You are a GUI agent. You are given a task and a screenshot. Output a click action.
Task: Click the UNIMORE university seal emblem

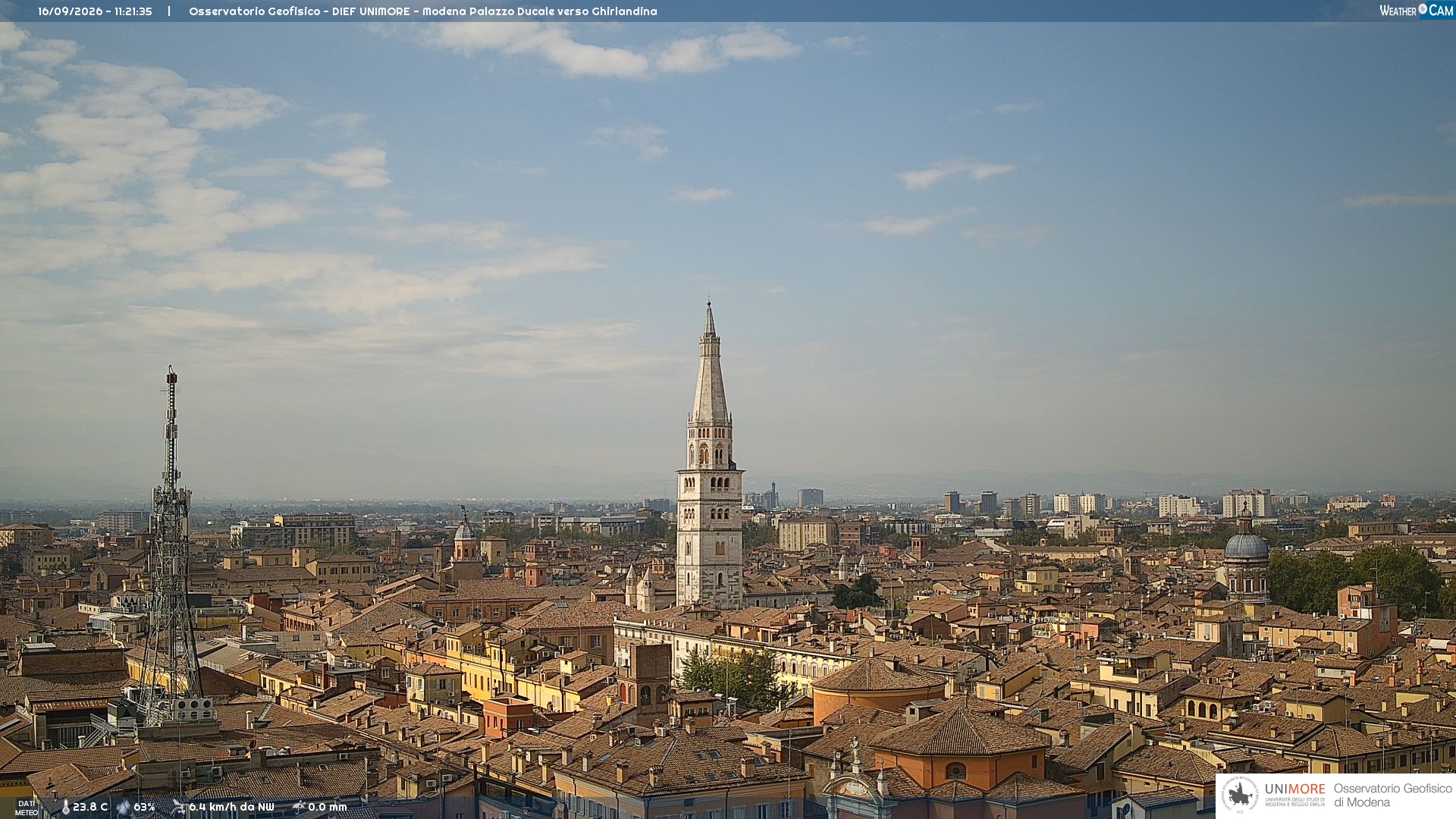1241,795
